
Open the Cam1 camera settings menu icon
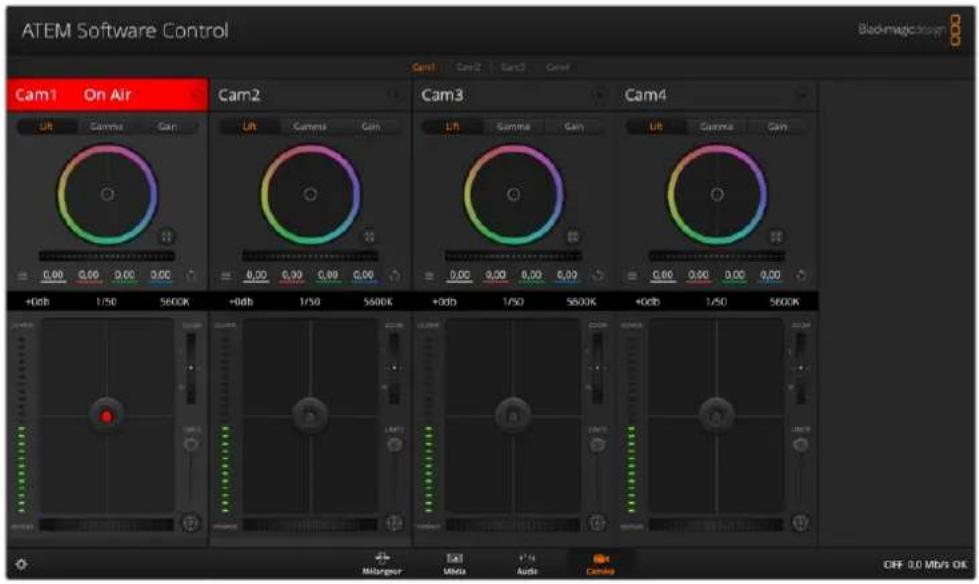tap(22, 275)
